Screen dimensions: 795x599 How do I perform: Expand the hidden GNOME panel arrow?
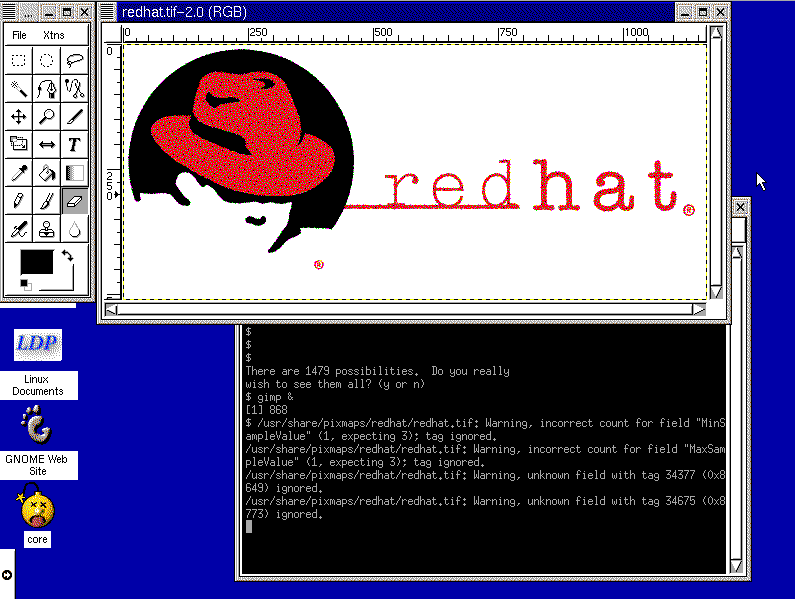tap(7, 574)
